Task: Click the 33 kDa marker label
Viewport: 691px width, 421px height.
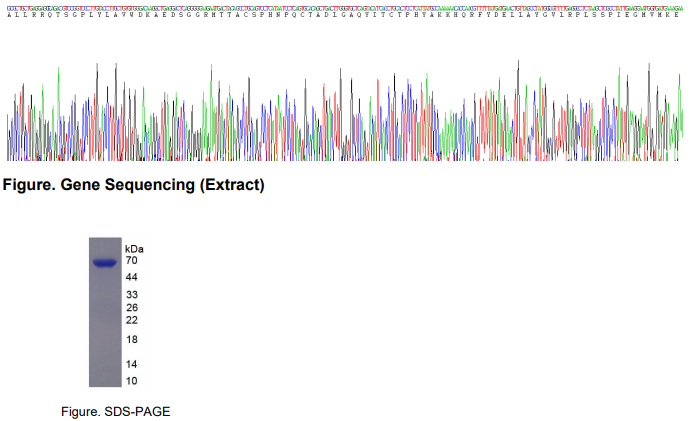Action: pyautogui.click(x=131, y=295)
